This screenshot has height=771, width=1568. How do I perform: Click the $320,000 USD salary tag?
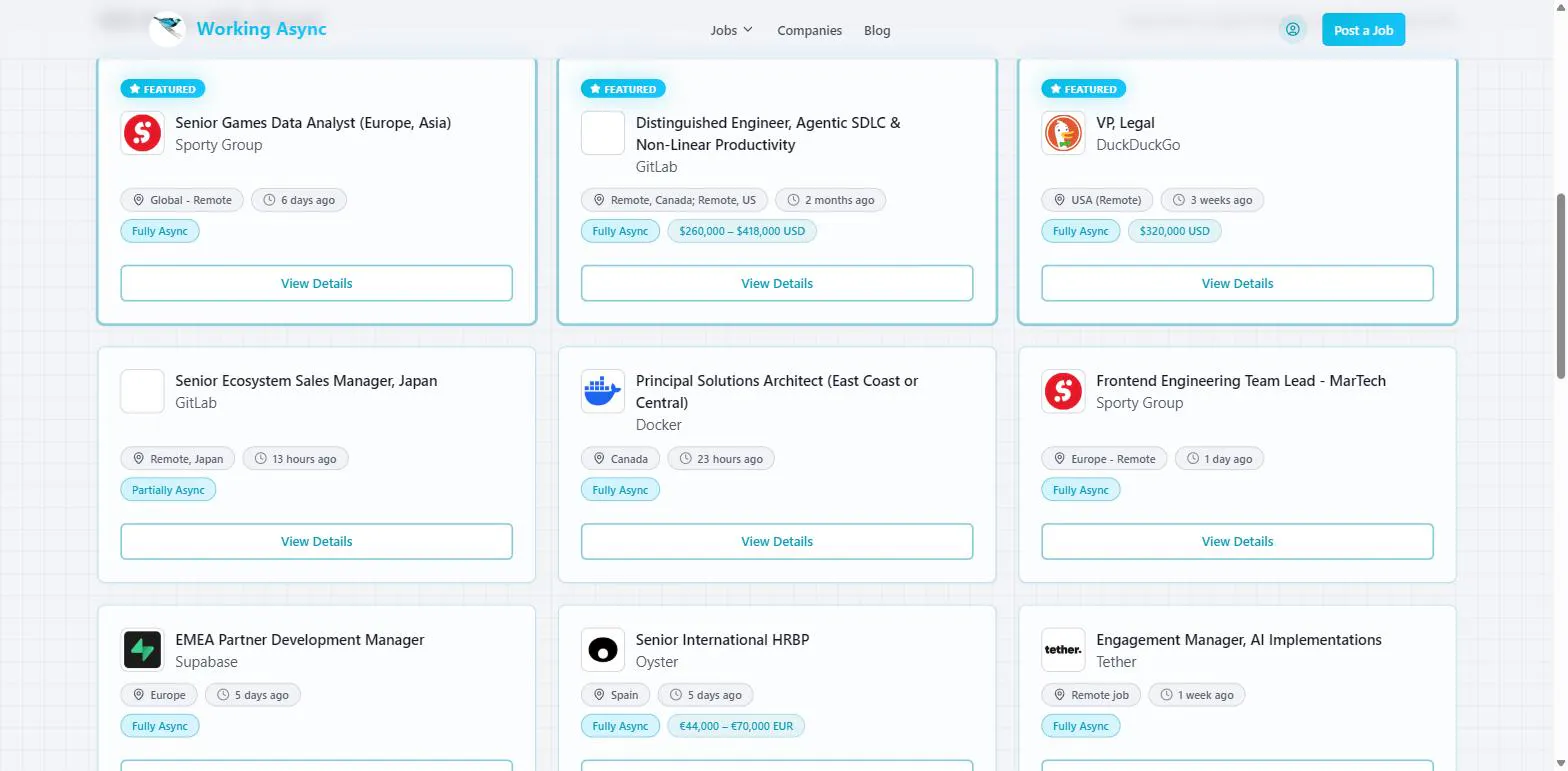(1174, 231)
